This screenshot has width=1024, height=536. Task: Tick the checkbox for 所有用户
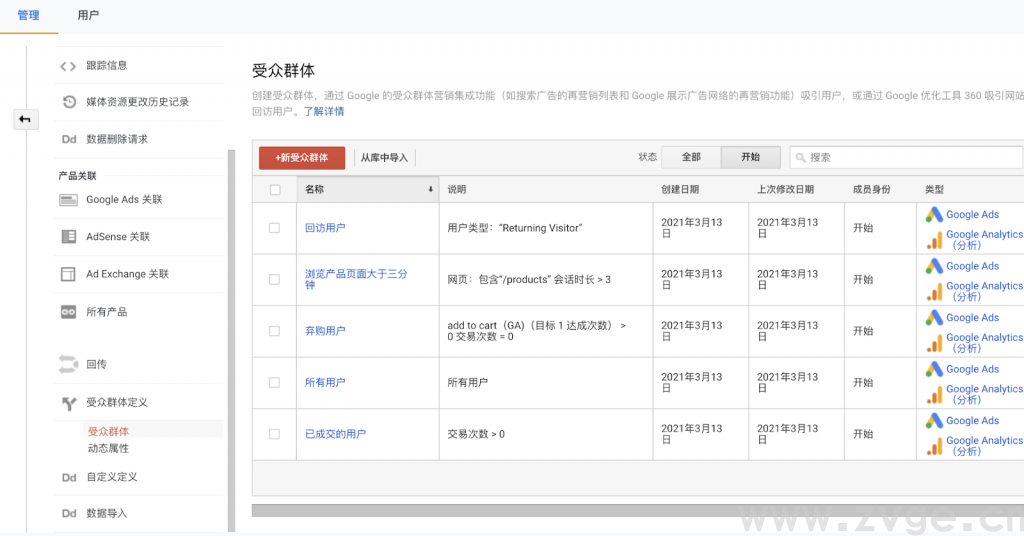coord(274,383)
